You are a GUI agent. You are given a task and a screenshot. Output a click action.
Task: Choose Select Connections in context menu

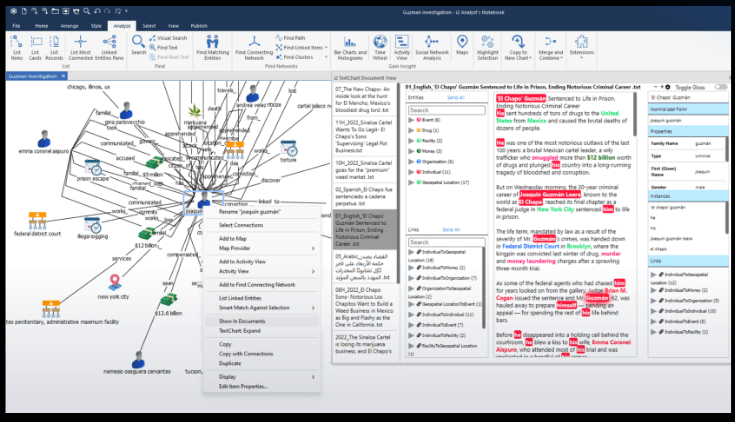pos(262,225)
